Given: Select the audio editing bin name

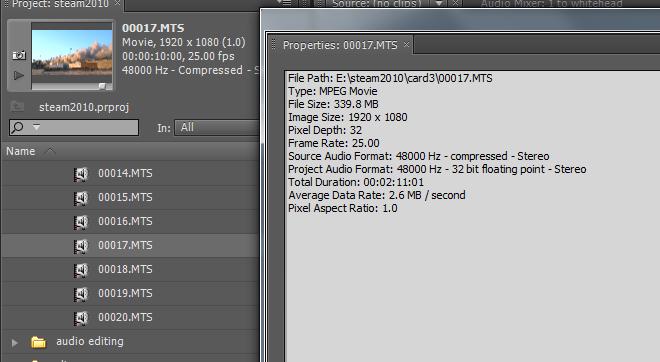Looking at the screenshot, I should 90,341.
